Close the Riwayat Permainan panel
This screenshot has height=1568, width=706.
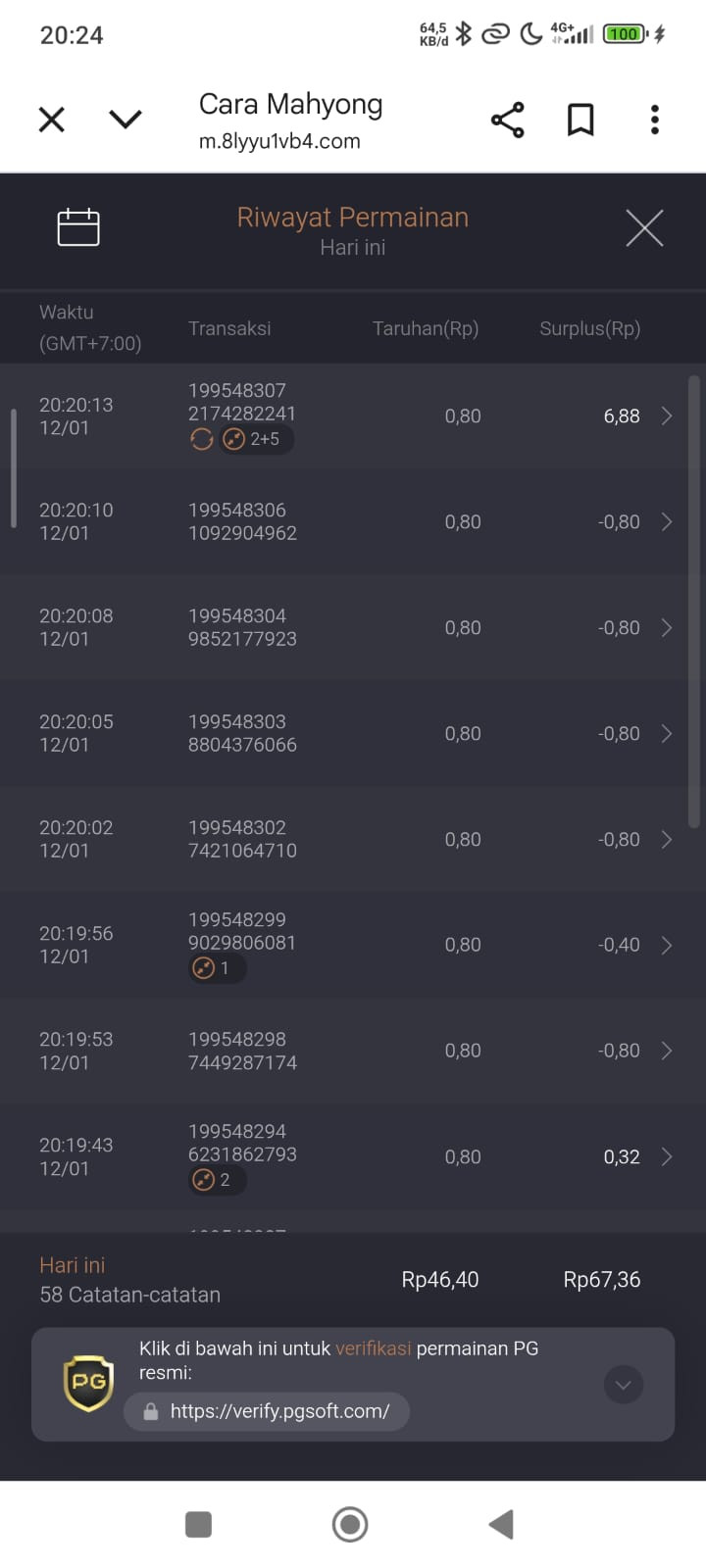pos(644,228)
